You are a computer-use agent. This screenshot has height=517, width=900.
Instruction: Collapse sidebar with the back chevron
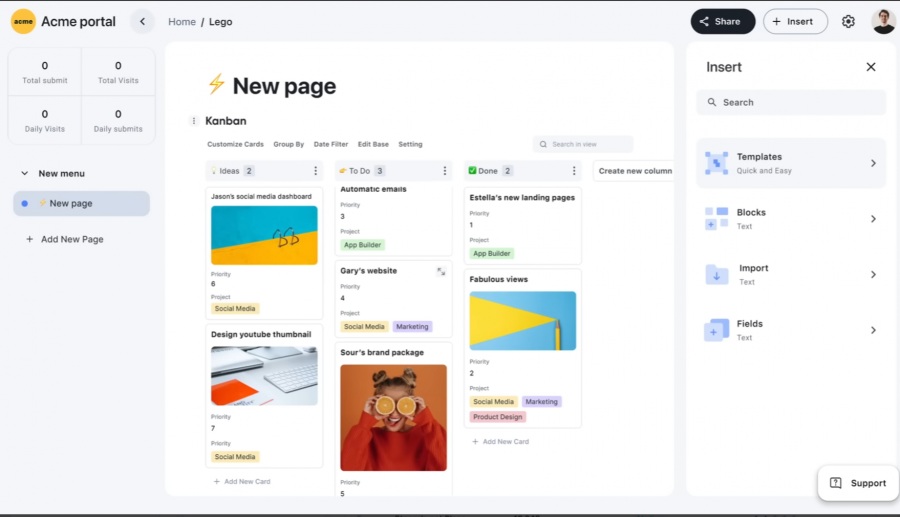click(142, 22)
